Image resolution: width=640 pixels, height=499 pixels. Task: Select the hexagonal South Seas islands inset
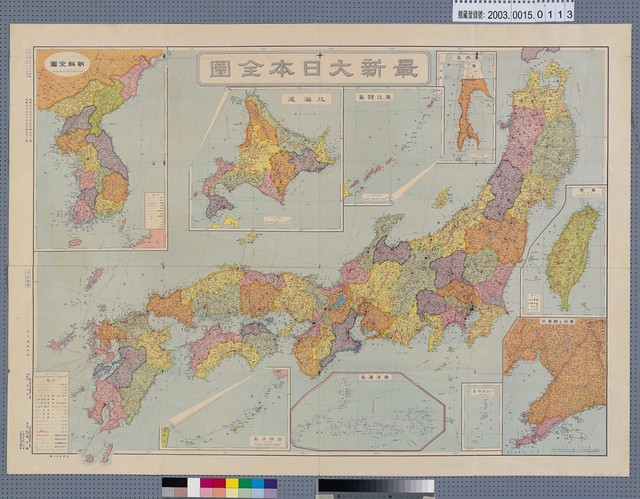click(367, 410)
